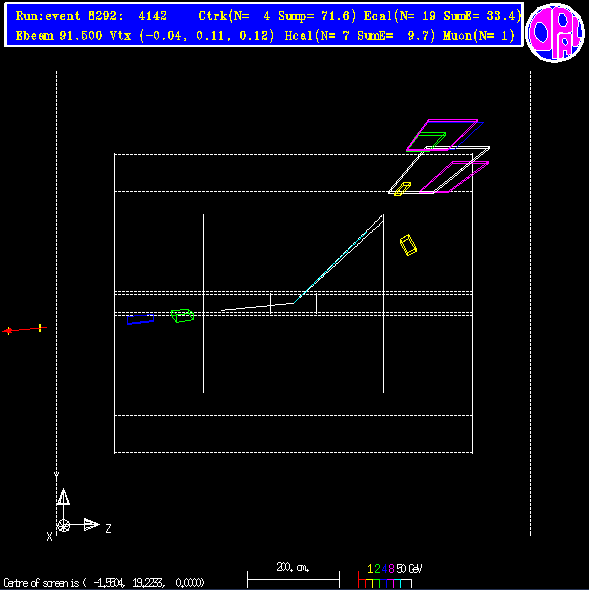Click the isolated yellow cluster box right of tracker
Image resolution: width=589 pixels, height=590 pixels.
tap(408, 245)
